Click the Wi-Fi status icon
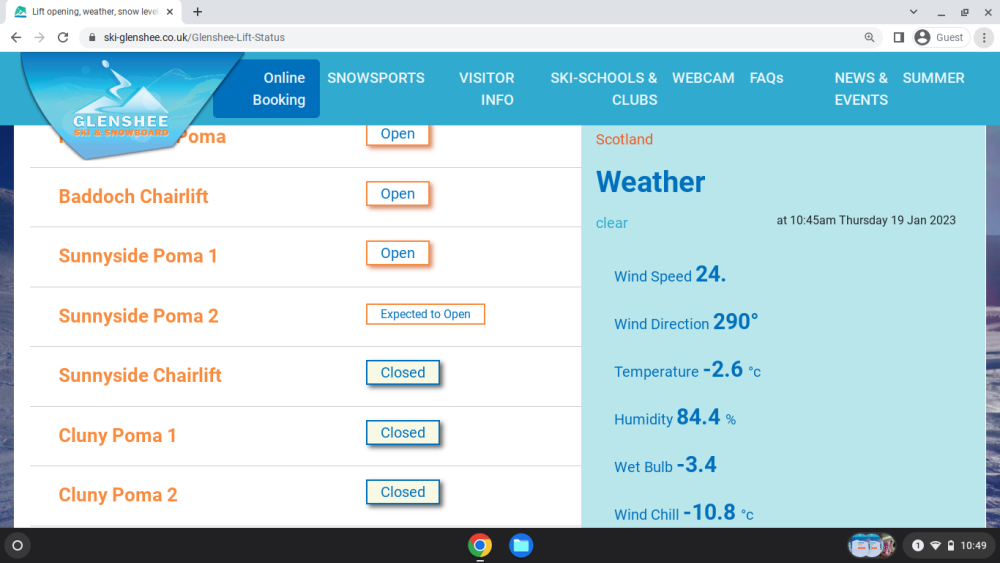This screenshot has width=1000, height=563. pos(936,545)
